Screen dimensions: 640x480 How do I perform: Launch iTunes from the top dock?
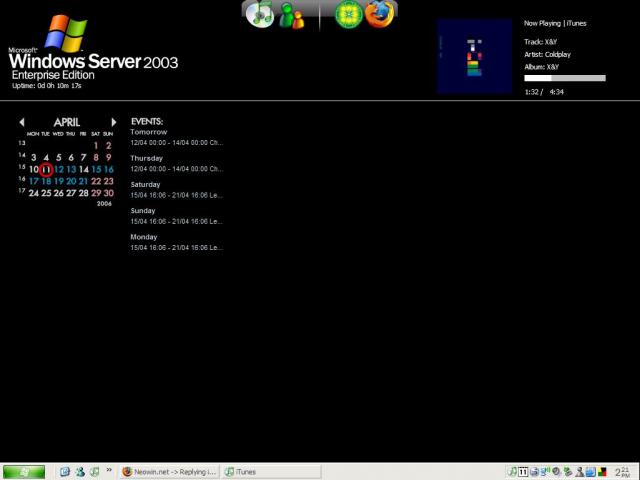coord(260,15)
